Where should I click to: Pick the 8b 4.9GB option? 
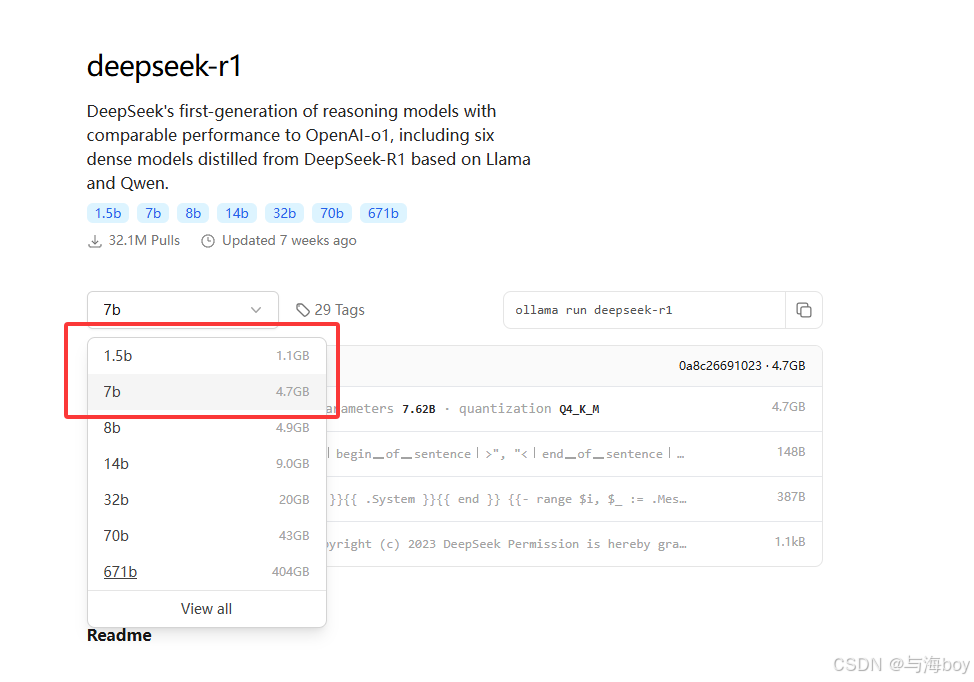click(207, 428)
